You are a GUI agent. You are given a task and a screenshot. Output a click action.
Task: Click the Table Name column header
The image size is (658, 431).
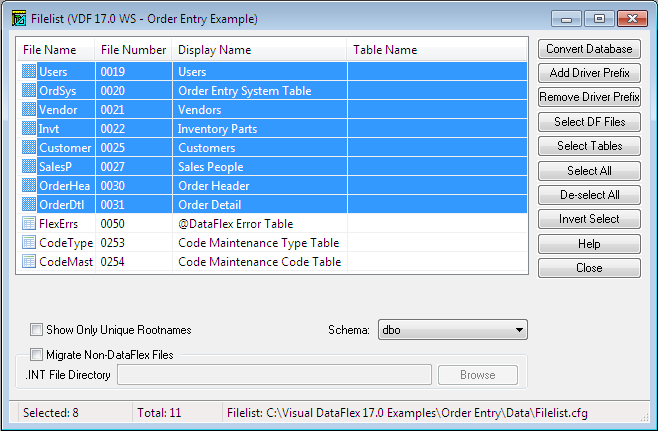(x=437, y=50)
